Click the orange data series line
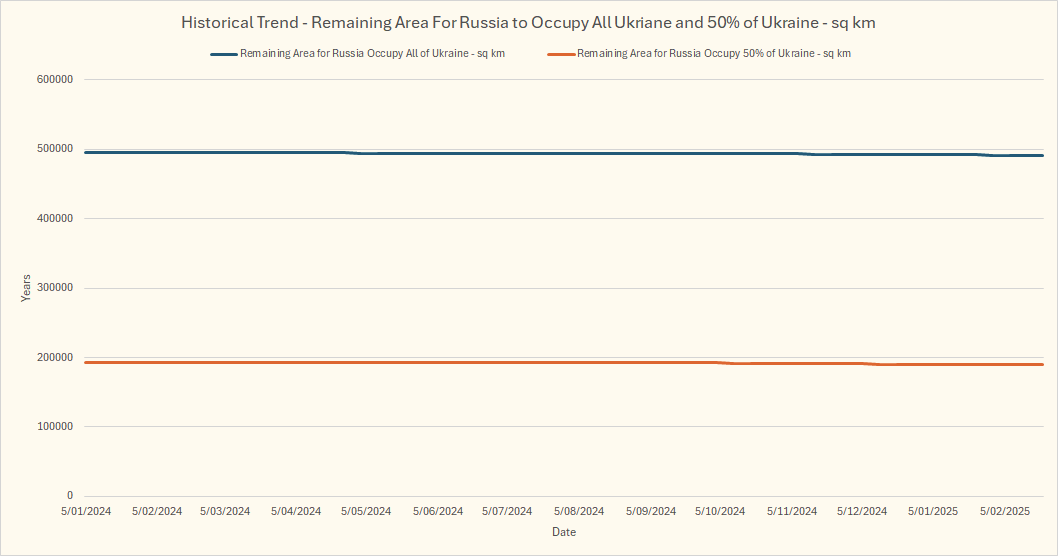 pyautogui.click(x=560, y=362)
